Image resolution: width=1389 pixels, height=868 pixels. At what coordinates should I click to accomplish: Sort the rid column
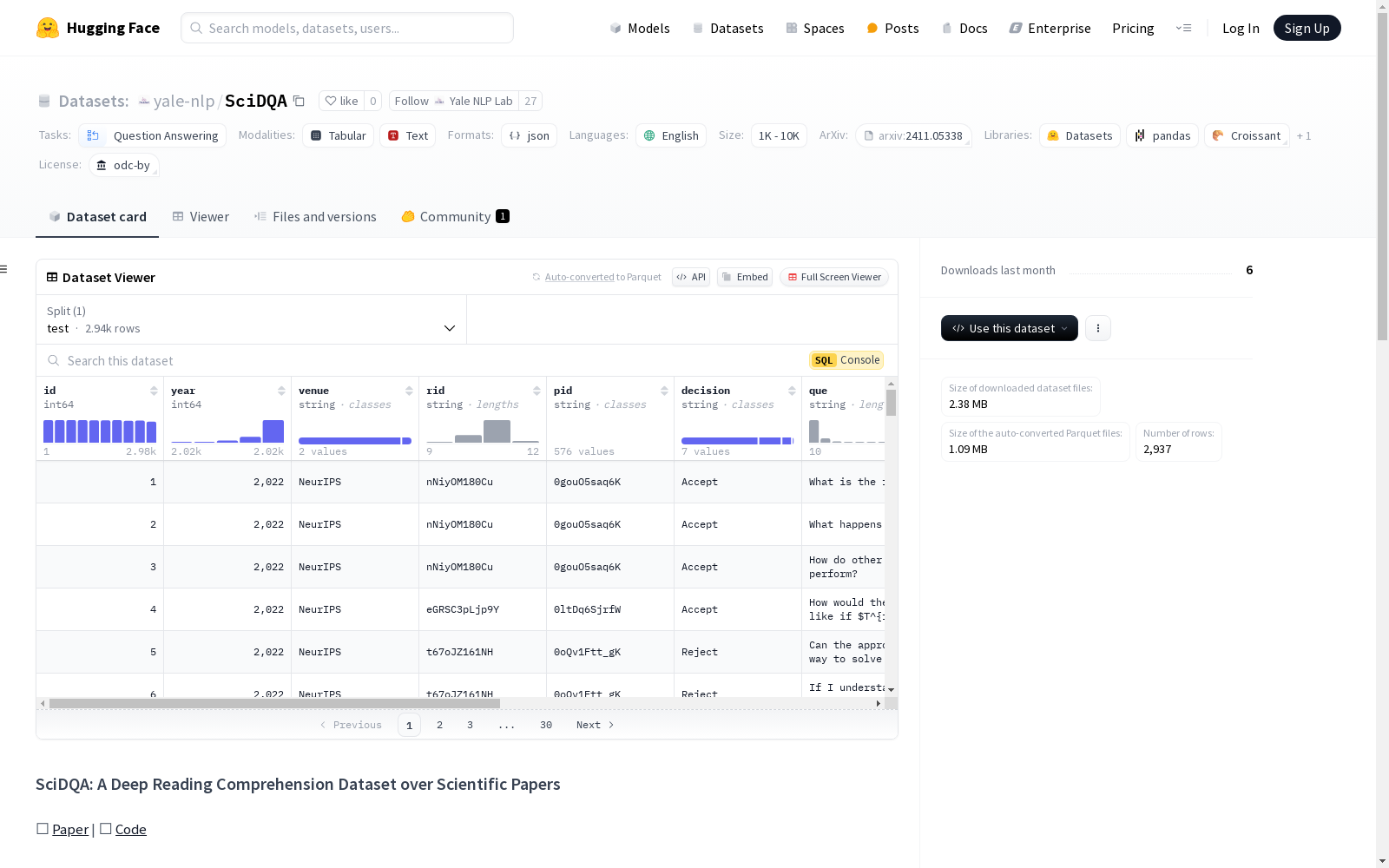pyautogui.click(x=537, y=391)
